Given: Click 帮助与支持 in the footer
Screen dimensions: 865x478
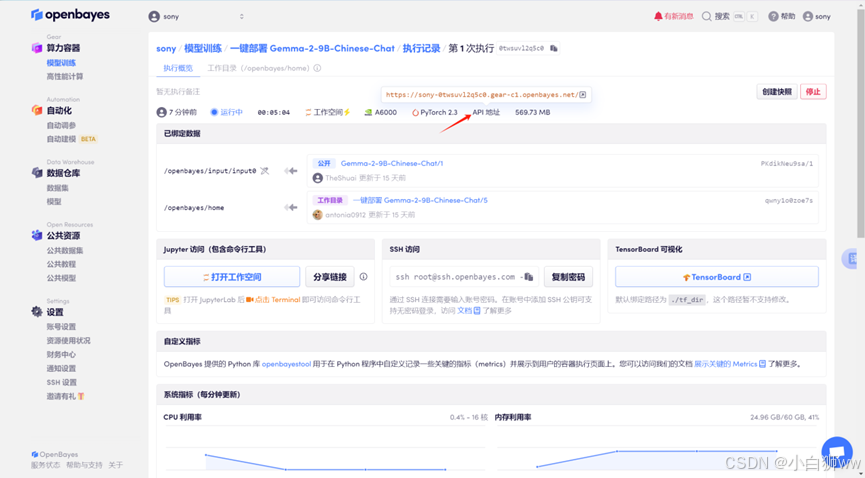Looking at the screenshot, I should pyautogui.click(x=84, y=465).
